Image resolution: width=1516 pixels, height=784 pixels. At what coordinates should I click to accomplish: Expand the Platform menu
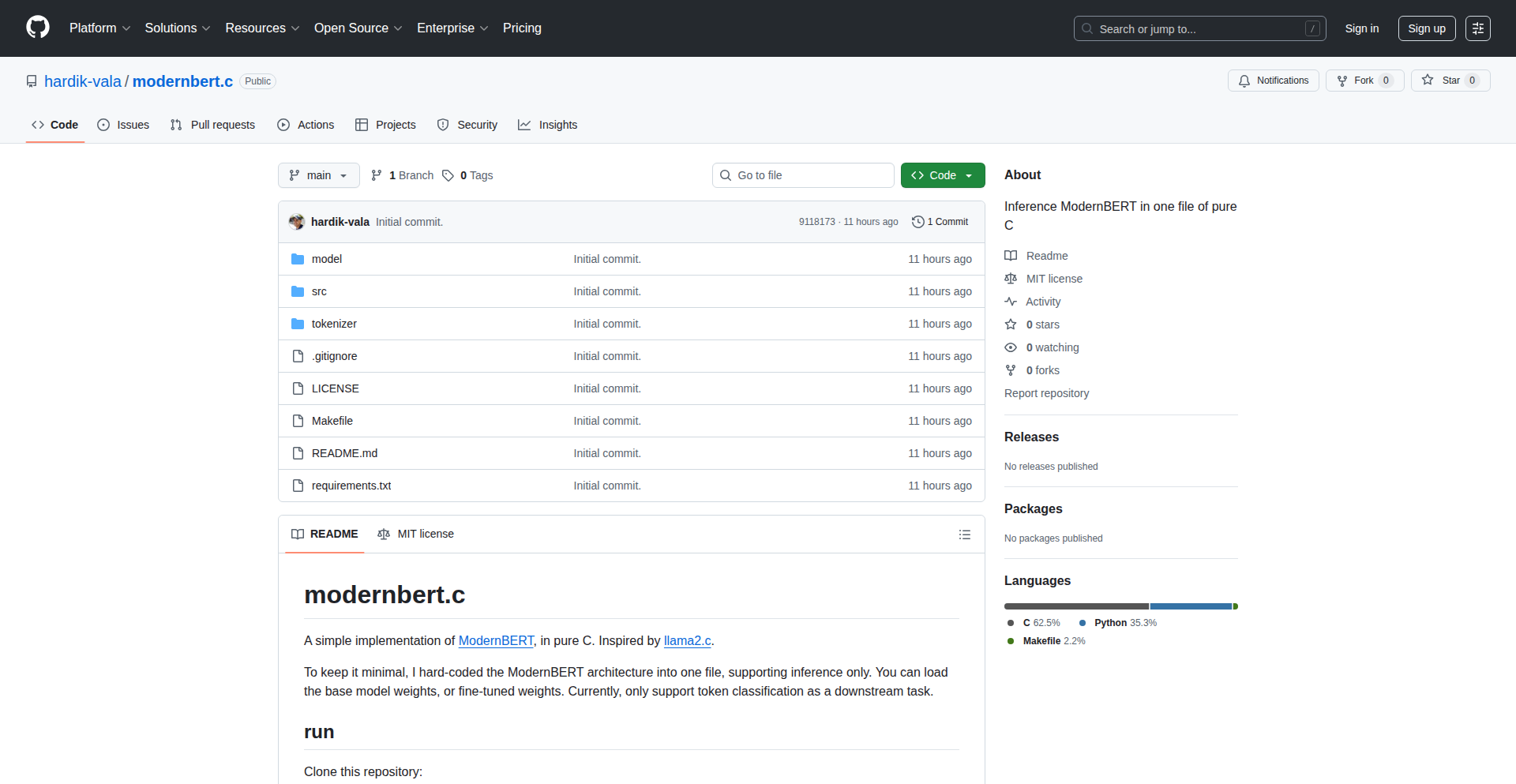99,28
